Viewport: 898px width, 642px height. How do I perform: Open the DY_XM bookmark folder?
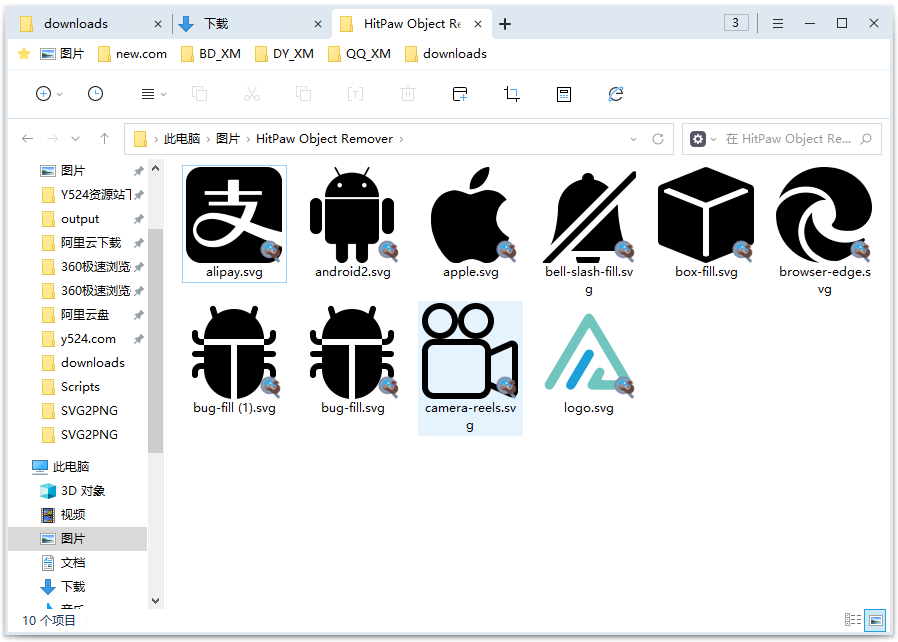pos(284,54)
